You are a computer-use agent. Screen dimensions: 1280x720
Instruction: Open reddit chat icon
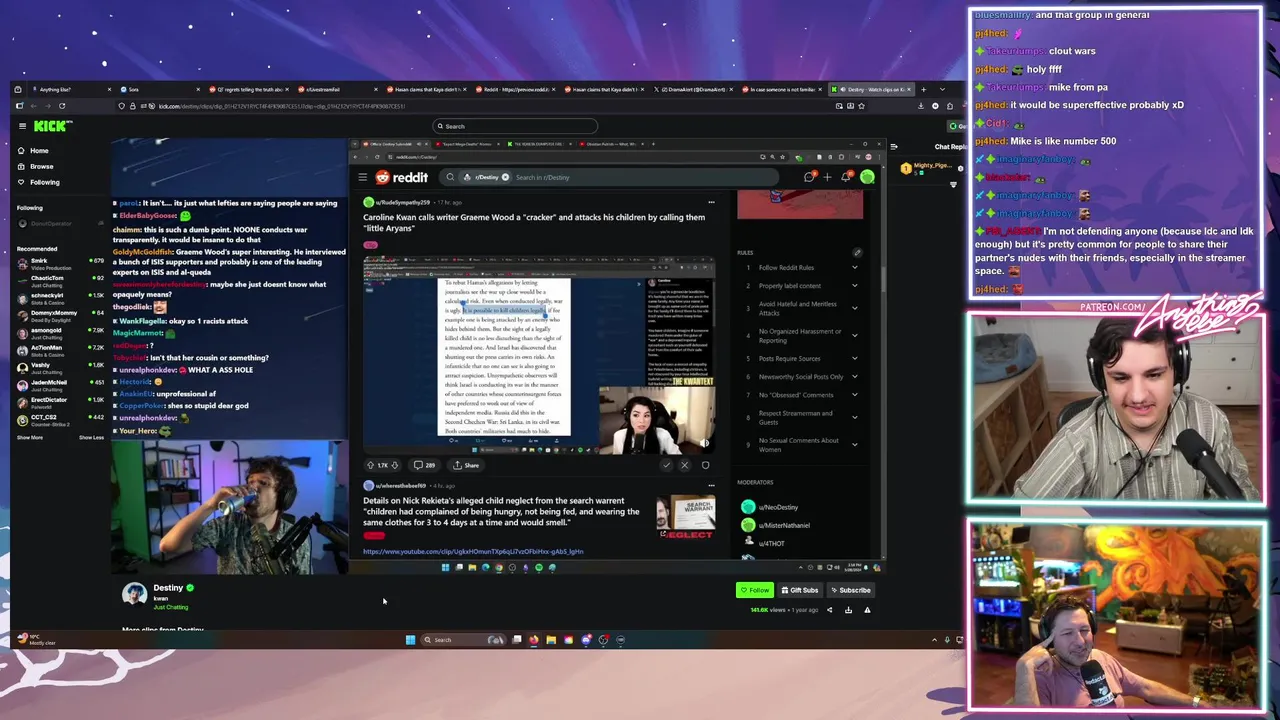coord(809,177)
